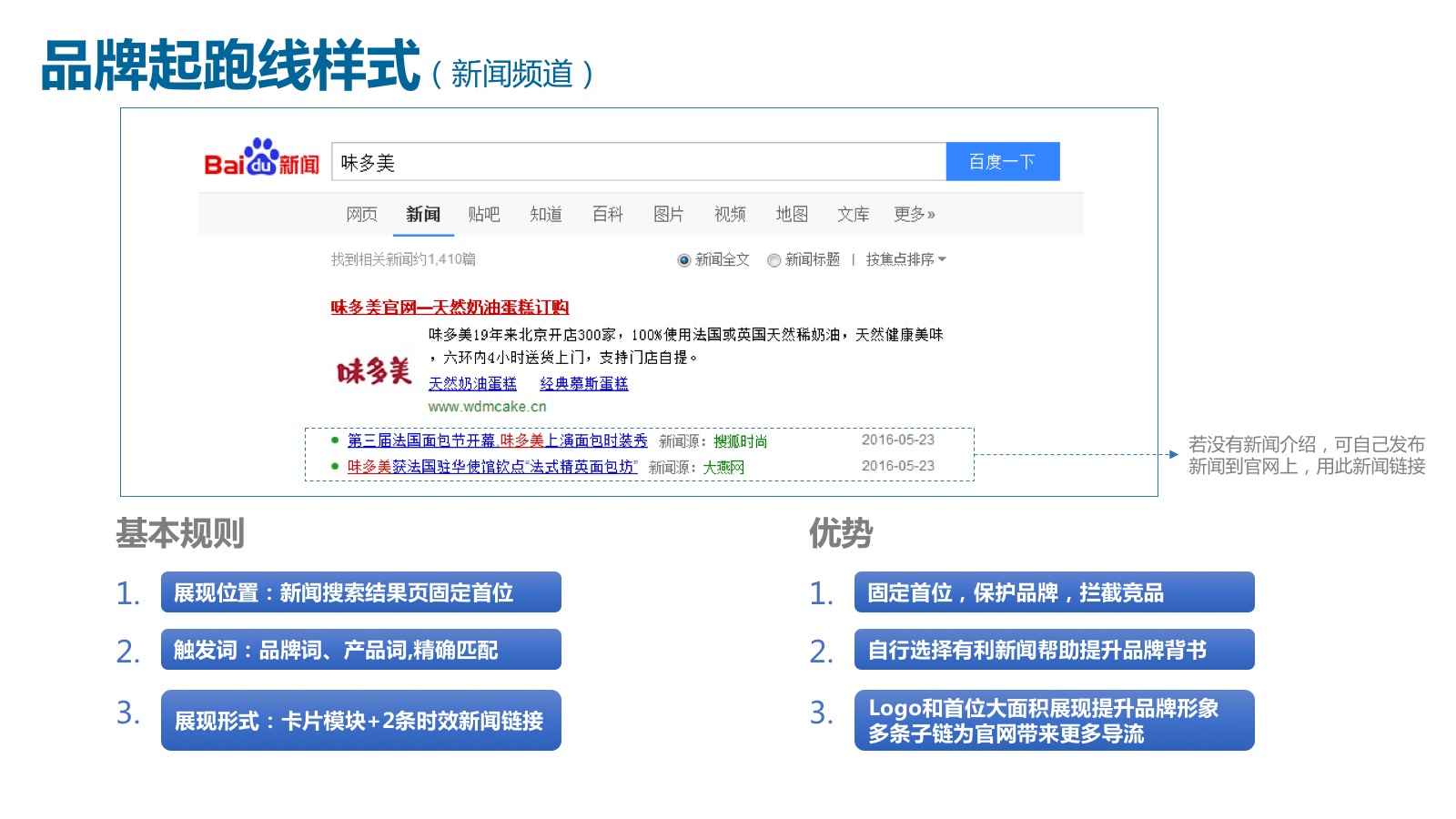
Task: Open the 知道 tab
Action: [546, 214]
